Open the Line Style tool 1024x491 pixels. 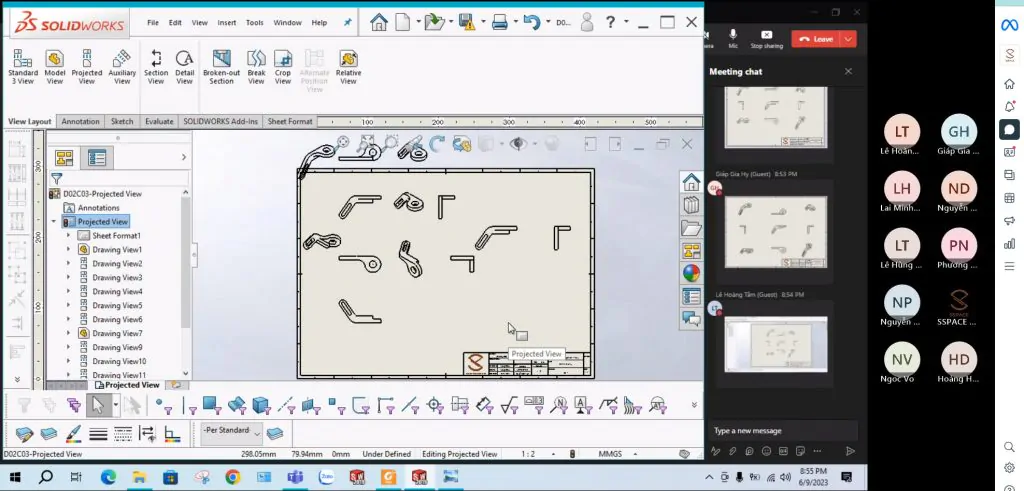tap(123, 434)
